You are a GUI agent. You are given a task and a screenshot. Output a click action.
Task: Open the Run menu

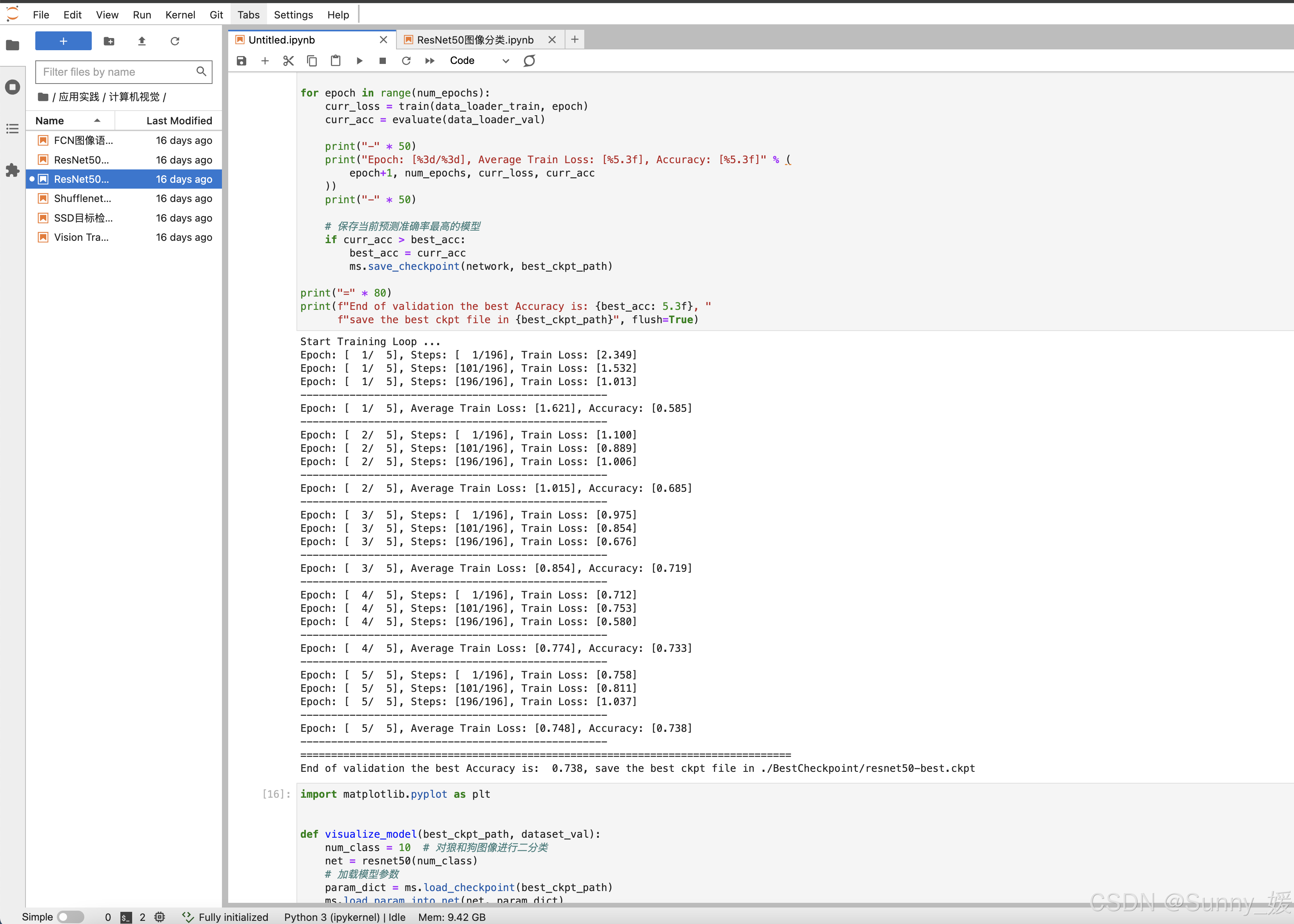pos(142,15)
